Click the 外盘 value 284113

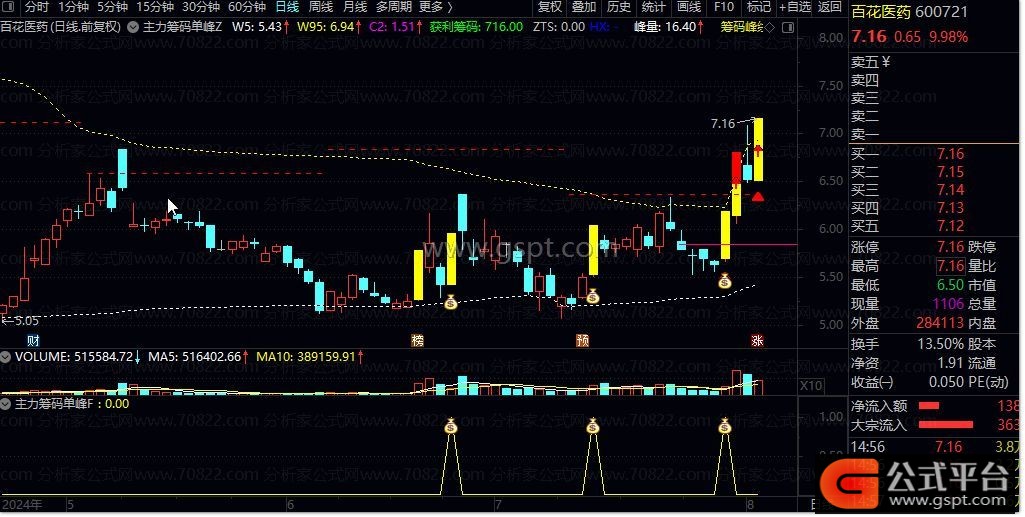939,323
